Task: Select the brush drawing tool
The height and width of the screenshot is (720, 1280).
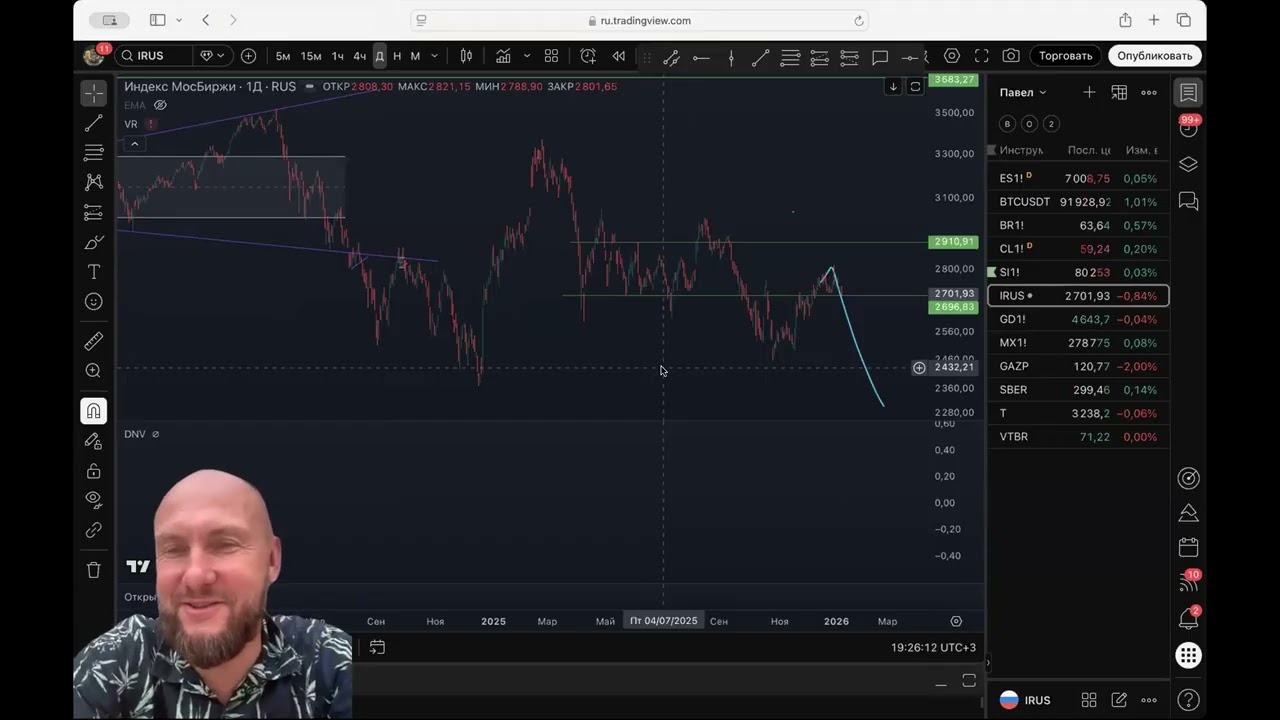Action: [94, 242]
